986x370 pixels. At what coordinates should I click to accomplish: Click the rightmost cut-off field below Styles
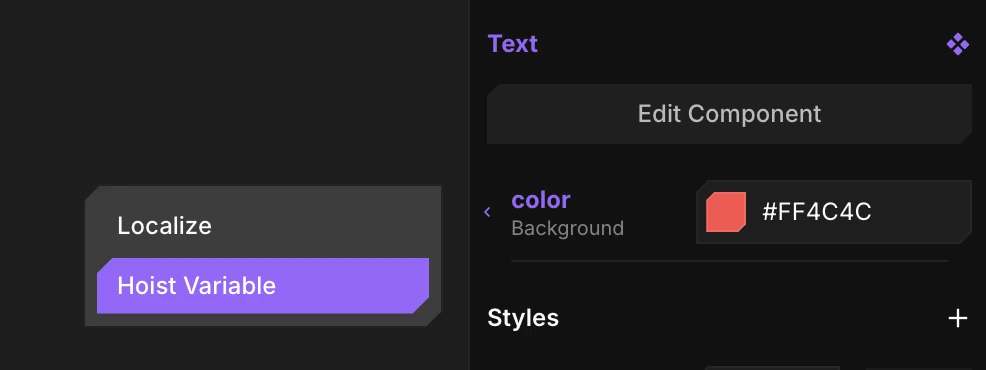(x=919, y=368)
